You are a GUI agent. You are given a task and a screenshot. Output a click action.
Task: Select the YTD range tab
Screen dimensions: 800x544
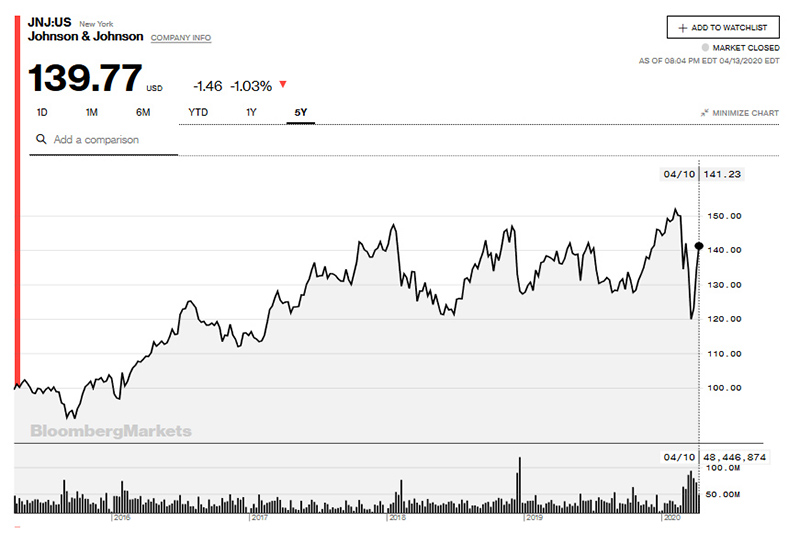(x=198, y=112)
